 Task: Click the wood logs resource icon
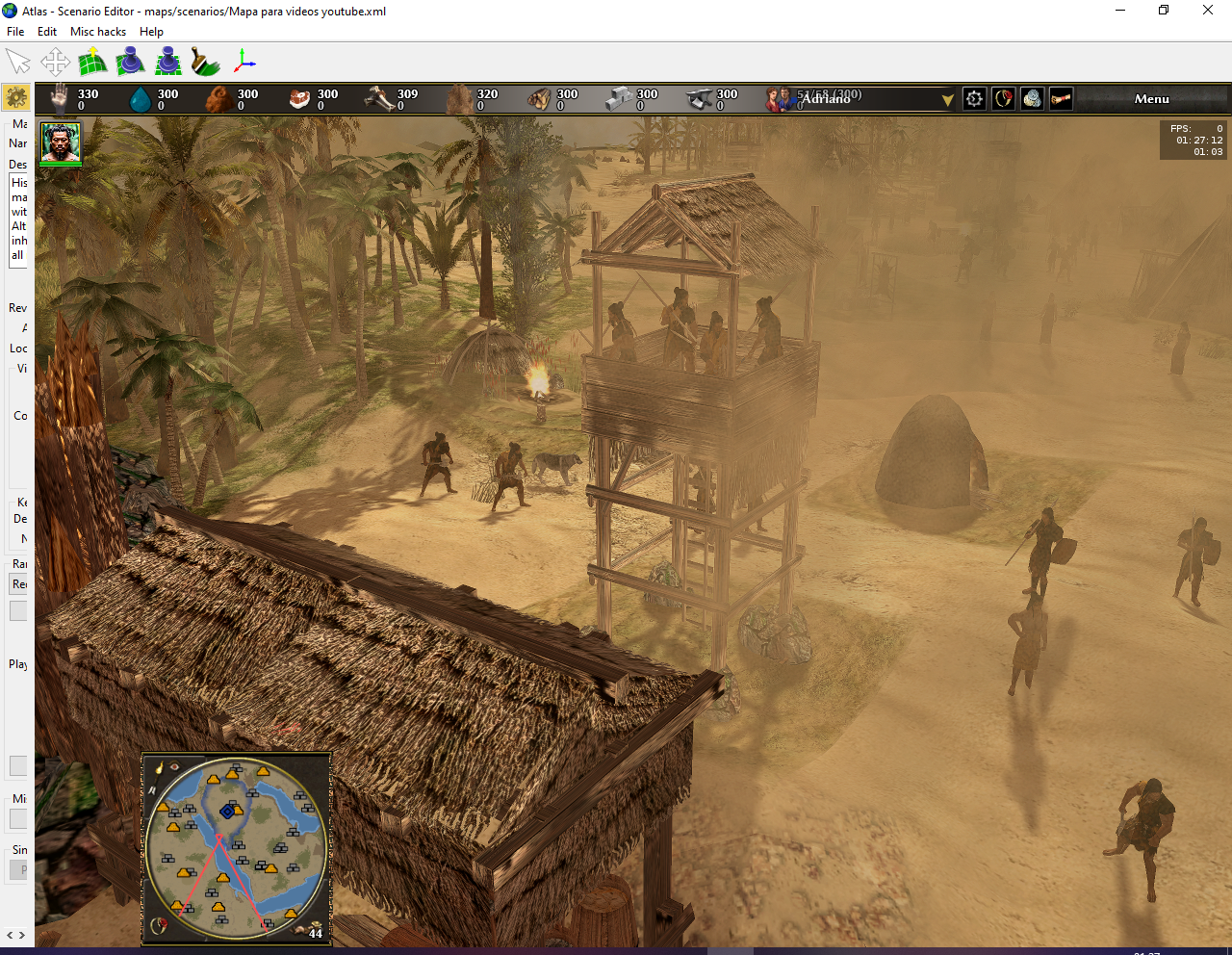pyautogui.click(x=539, y=99)
